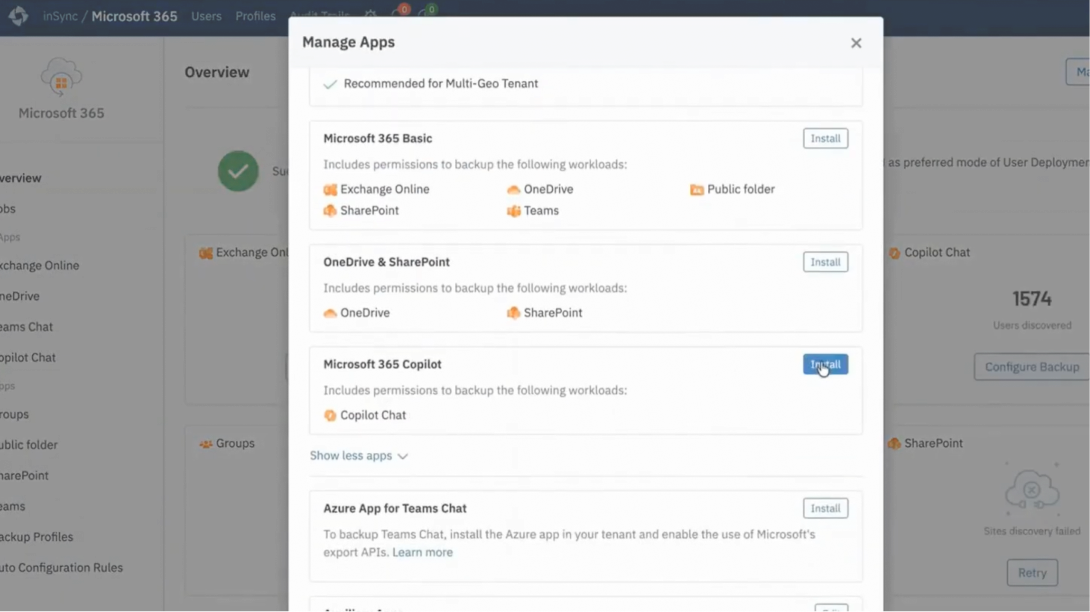The image size is (1090, 612).
Task: Click the OneDrive icon under Microsoft 365 Basic
Action: coord(514,189)
